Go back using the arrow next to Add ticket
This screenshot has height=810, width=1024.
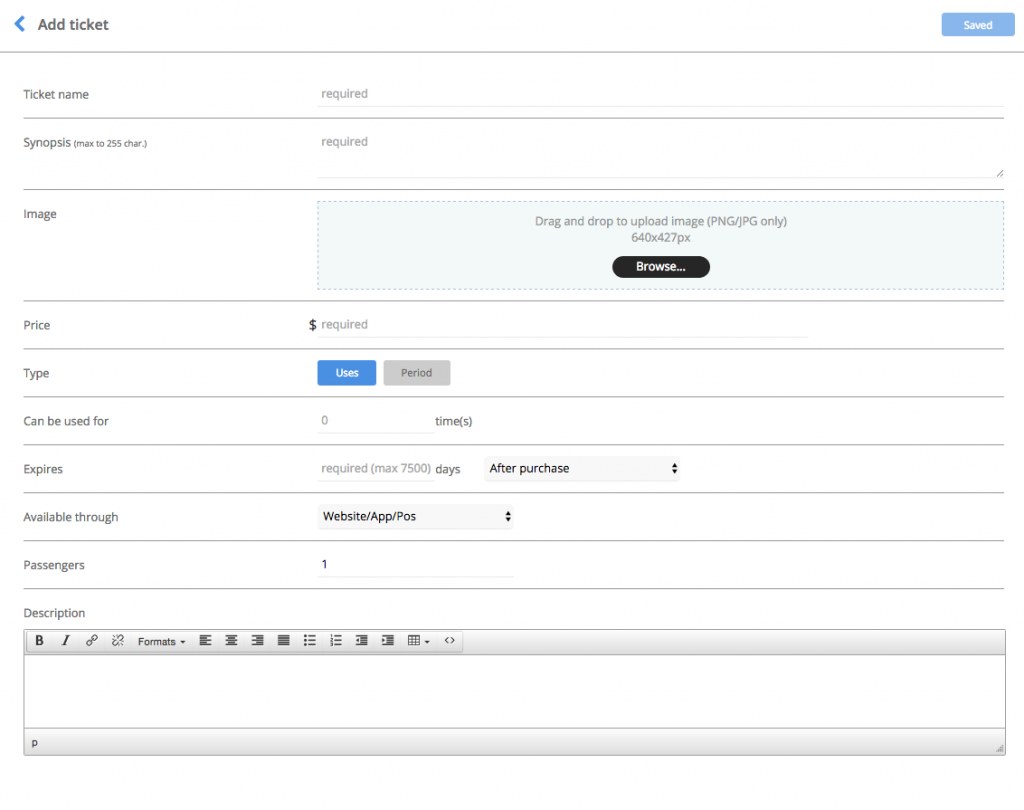point(19,23)
